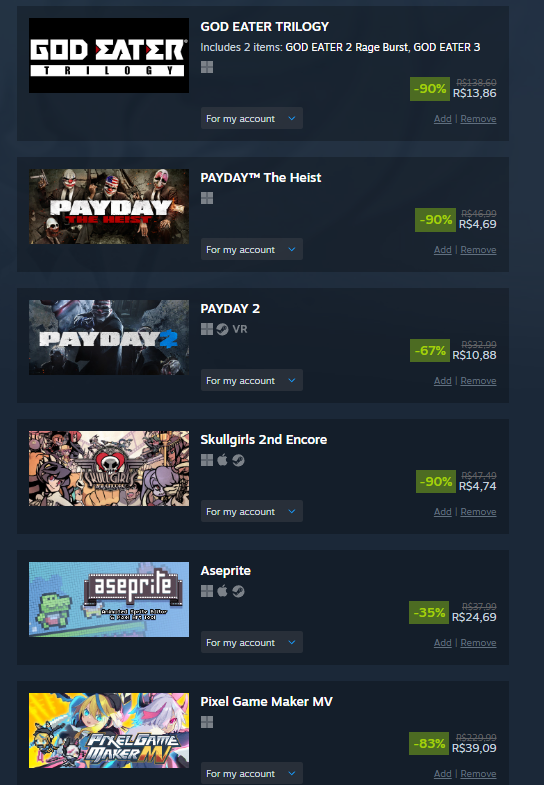Click the Apple macOS icon under Skullgirls 2nd Encore
This screenshot has height=785, width=544.
[x=222, y=460]
